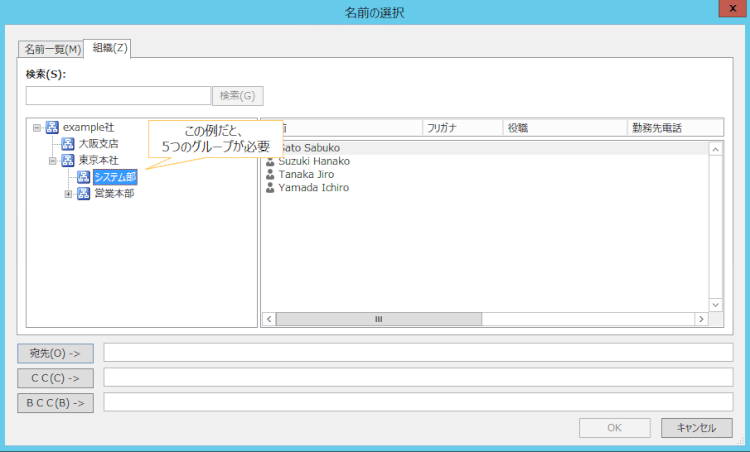Screen dimensions: 750x452
Task: Click the システム部 organization icon
Action: (x=84, y=177)
